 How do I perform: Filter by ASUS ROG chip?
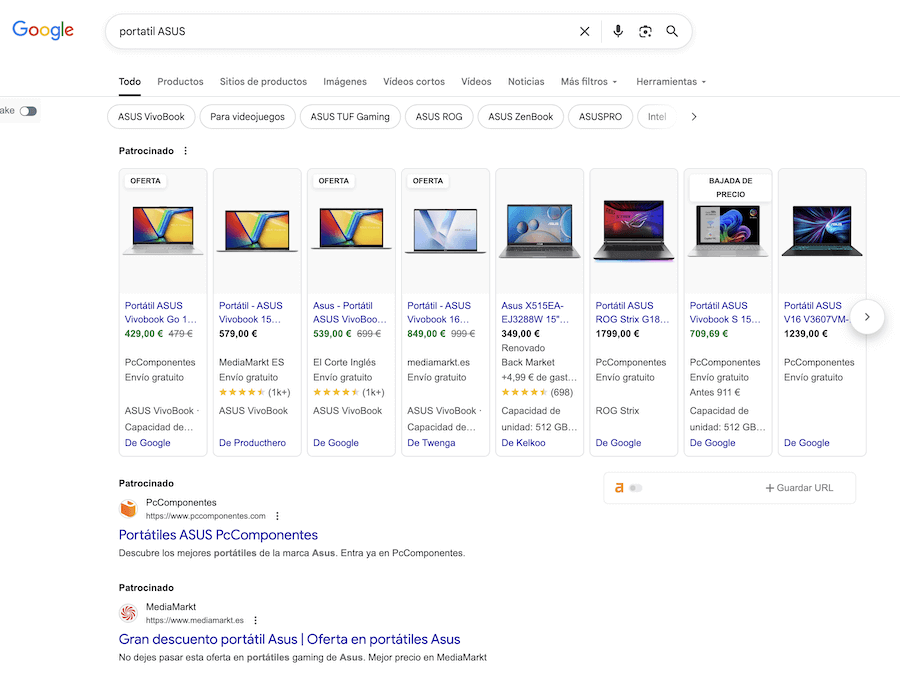pos(439,117)
